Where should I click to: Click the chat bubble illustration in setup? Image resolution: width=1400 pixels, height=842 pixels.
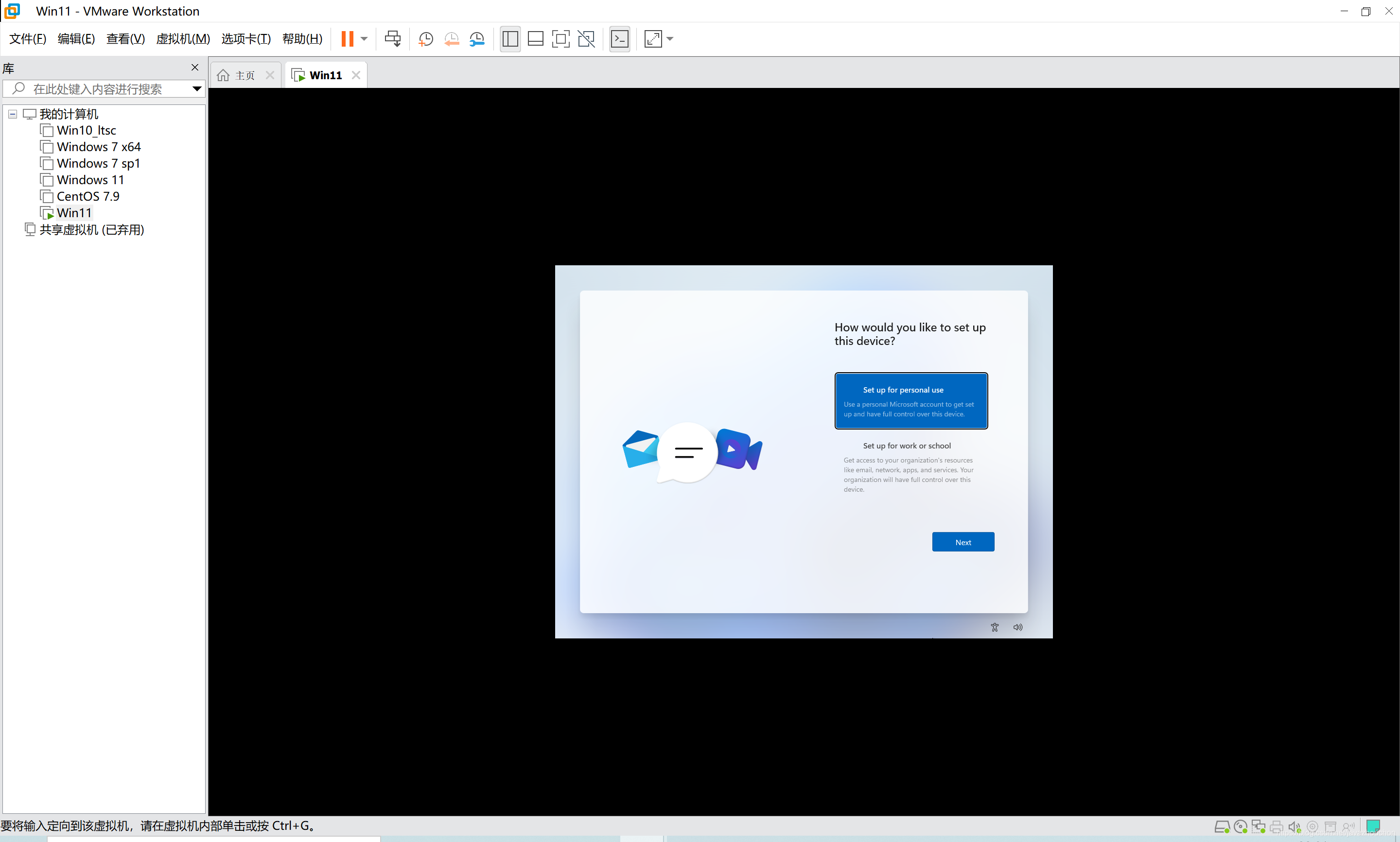click(x=688, y=452)
